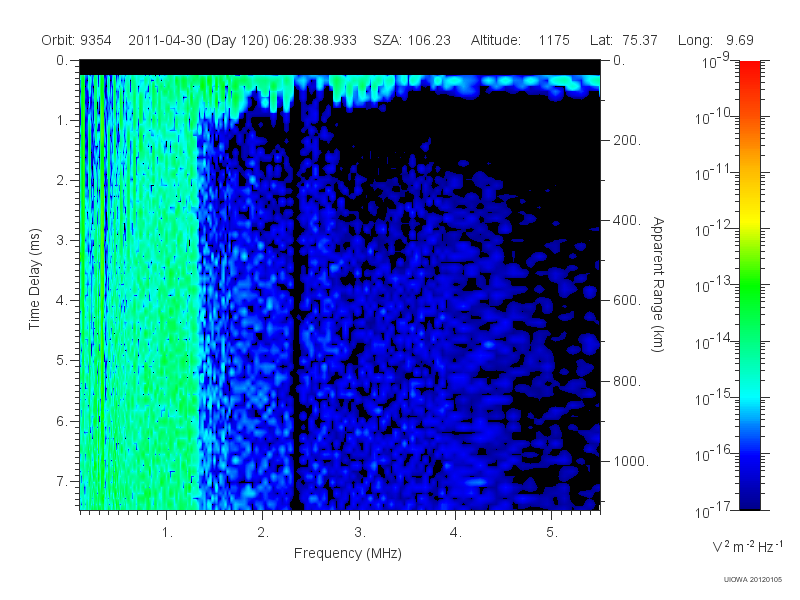
Task: Click the 'Frequency (MHz)' axis label
Action: (348, 553)
